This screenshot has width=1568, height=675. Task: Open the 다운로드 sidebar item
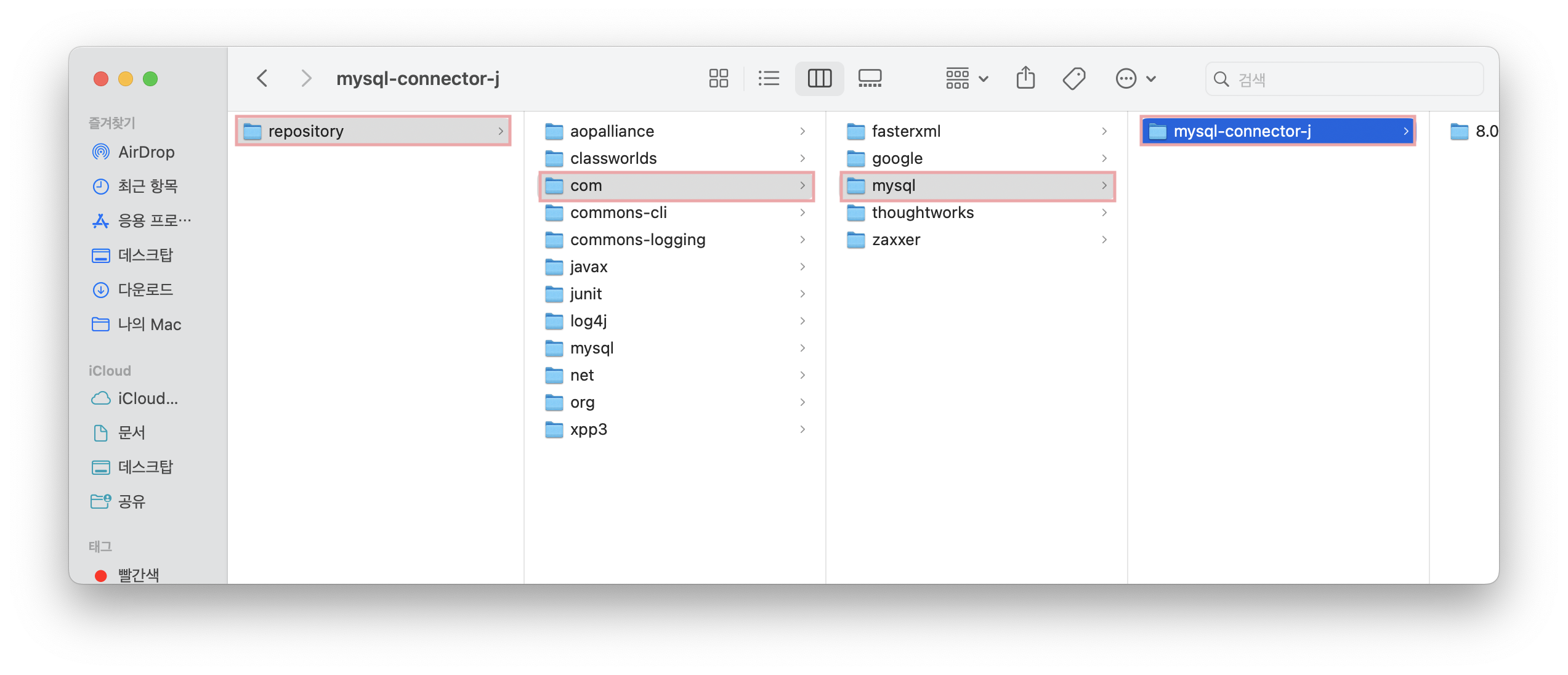tap(145, 289)
